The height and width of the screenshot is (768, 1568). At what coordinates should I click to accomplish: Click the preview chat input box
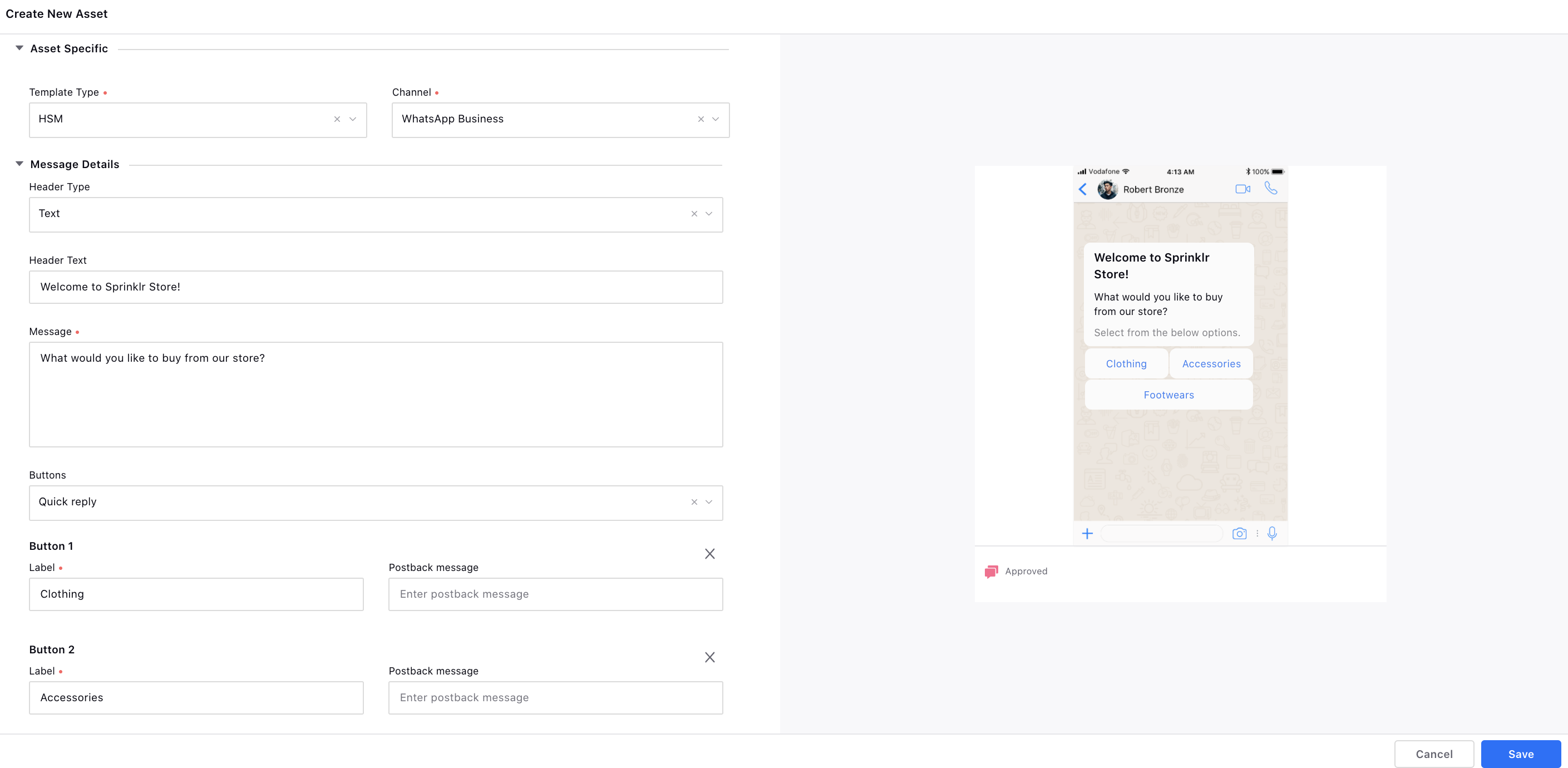tap(1161, 534)
